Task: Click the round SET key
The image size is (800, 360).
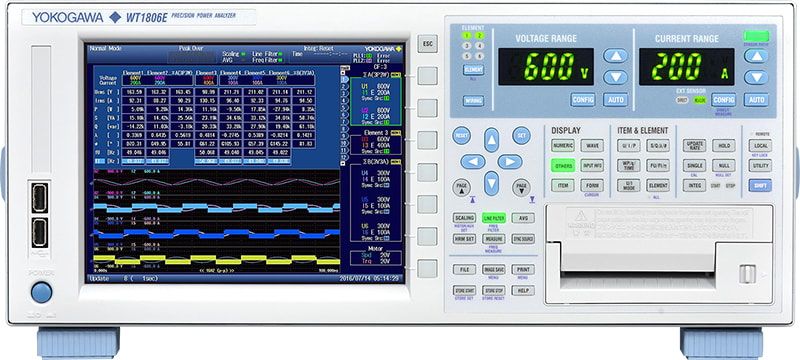Action: [521, 136]
